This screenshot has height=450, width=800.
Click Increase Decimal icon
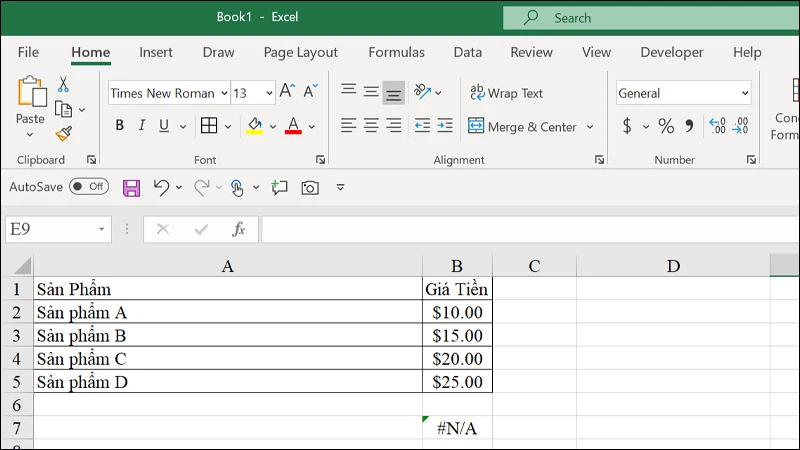pos(717,126)
